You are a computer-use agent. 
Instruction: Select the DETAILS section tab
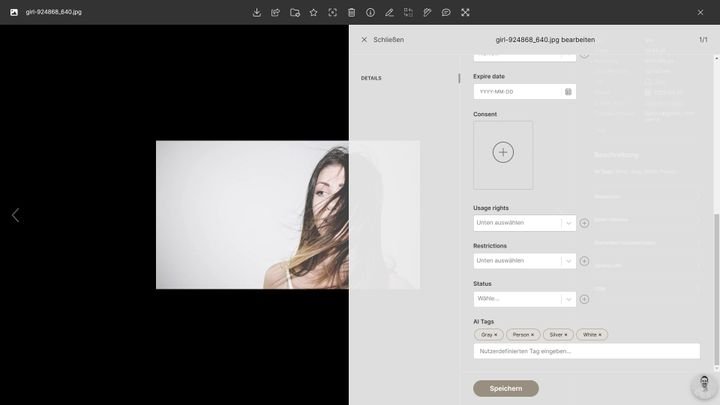pyautogui.click(x=371, y=78)
